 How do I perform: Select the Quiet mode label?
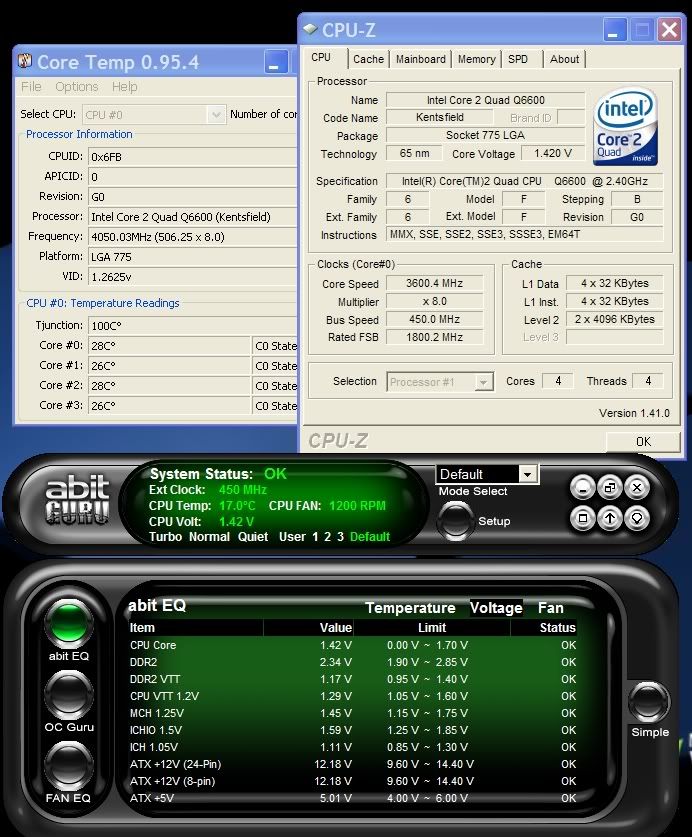(253, 536)
